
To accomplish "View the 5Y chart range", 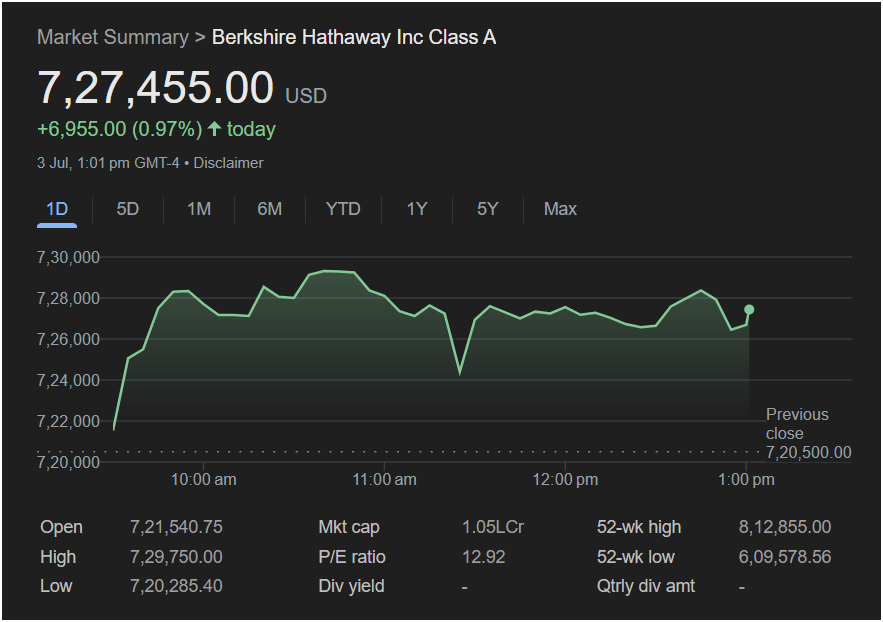I will [x=488, y=209].
